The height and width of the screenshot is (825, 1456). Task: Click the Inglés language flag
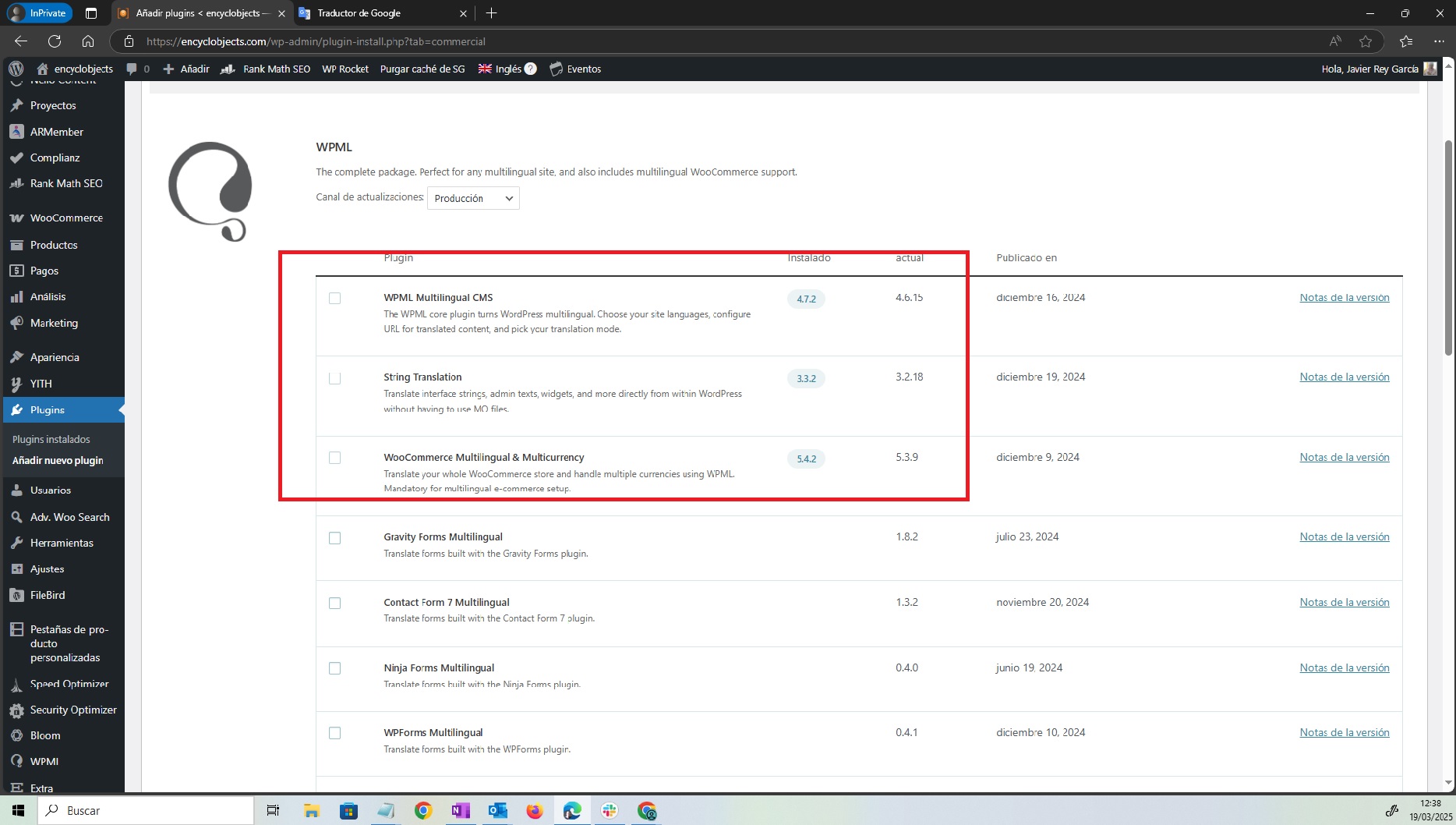(485, 69)
